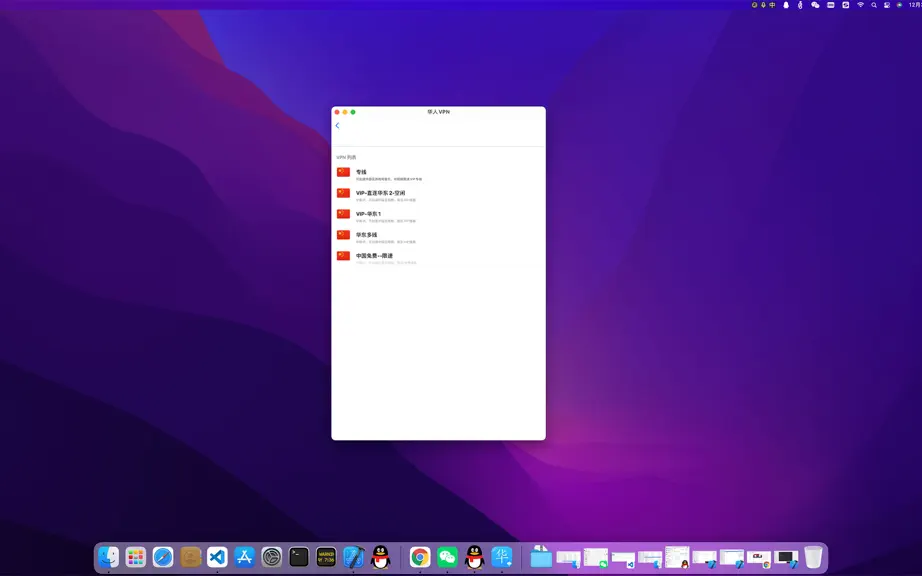
Task: Open Google Chrome in the dock
Action: 420,557
